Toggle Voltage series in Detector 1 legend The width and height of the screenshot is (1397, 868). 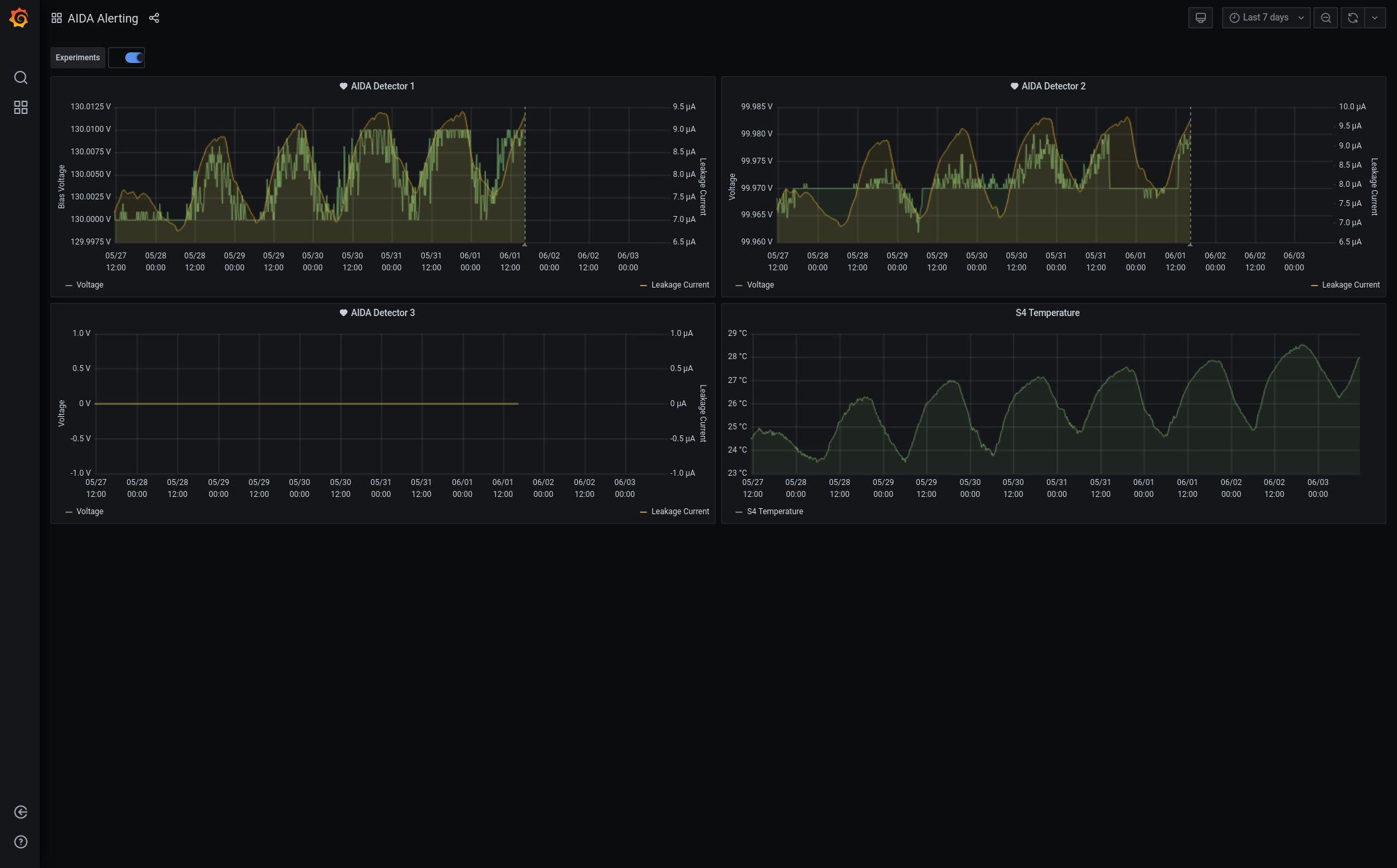89,285
